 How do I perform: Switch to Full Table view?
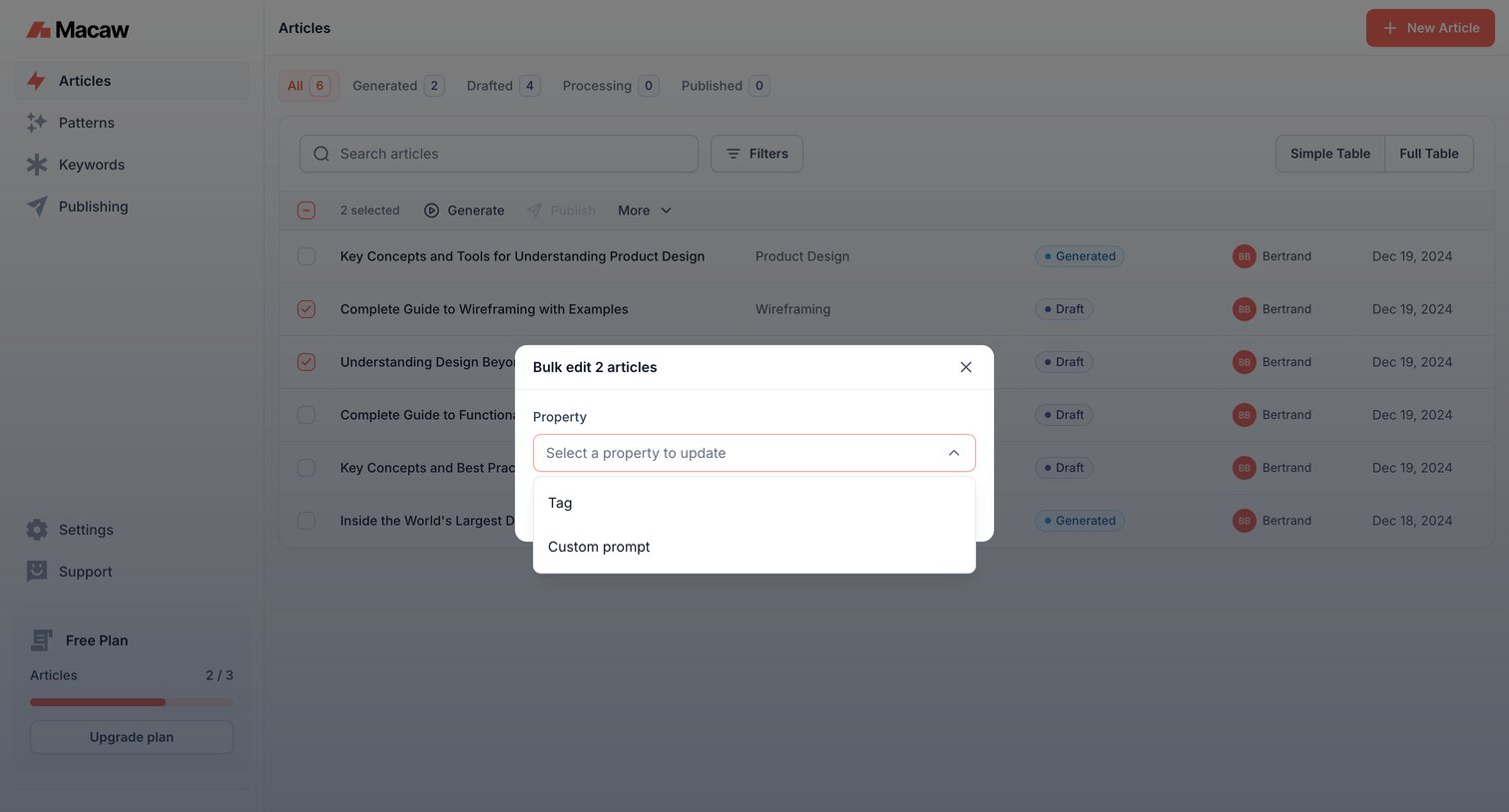pyautogui.click(x=1429, y=154)
